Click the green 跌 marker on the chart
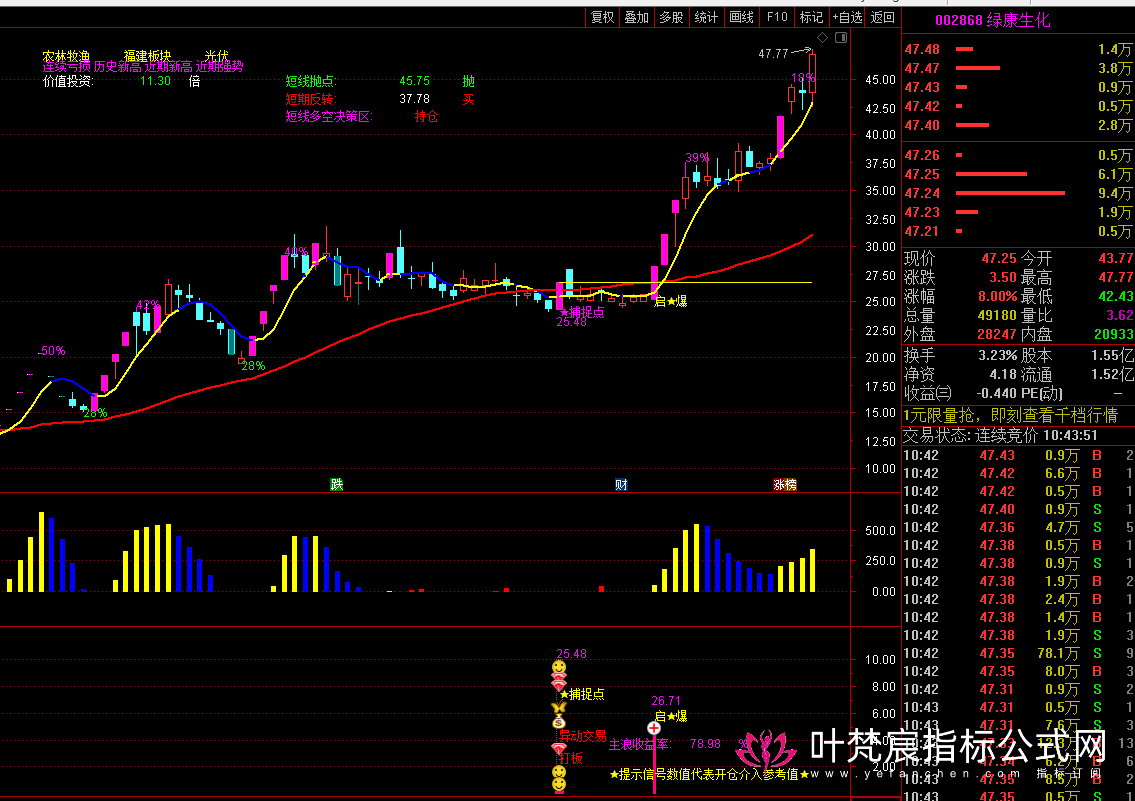The image size is (1135, 801). click(337, 485)
